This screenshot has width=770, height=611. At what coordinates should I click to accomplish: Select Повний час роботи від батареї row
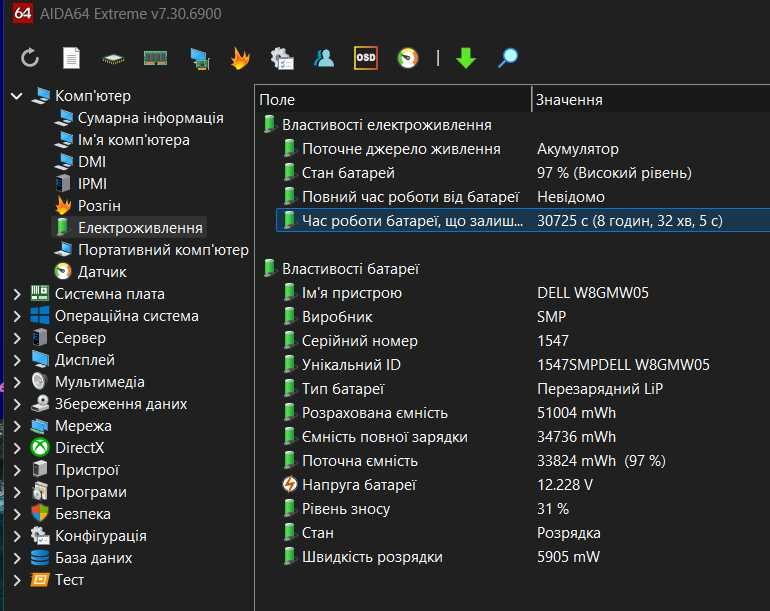[523, 197]
